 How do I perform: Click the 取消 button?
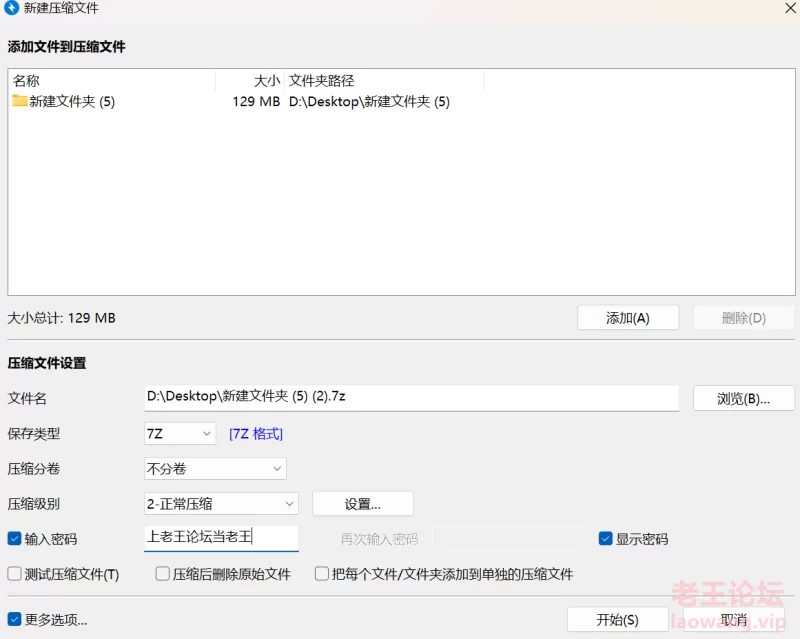(x=734, y=620)
